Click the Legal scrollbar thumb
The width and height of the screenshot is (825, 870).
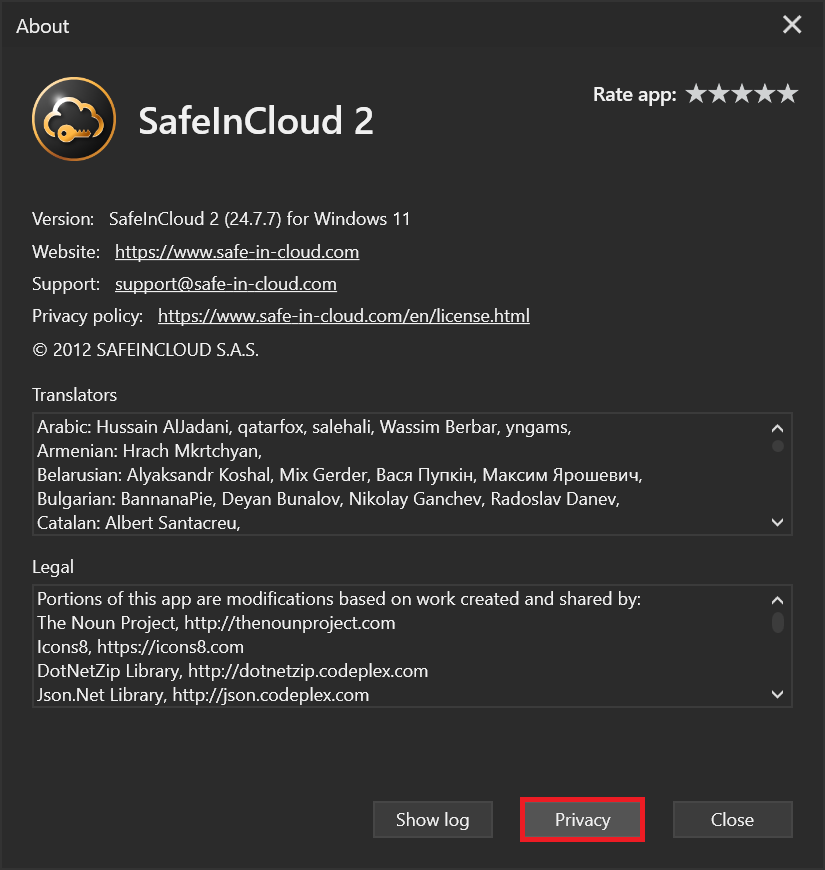778,622
